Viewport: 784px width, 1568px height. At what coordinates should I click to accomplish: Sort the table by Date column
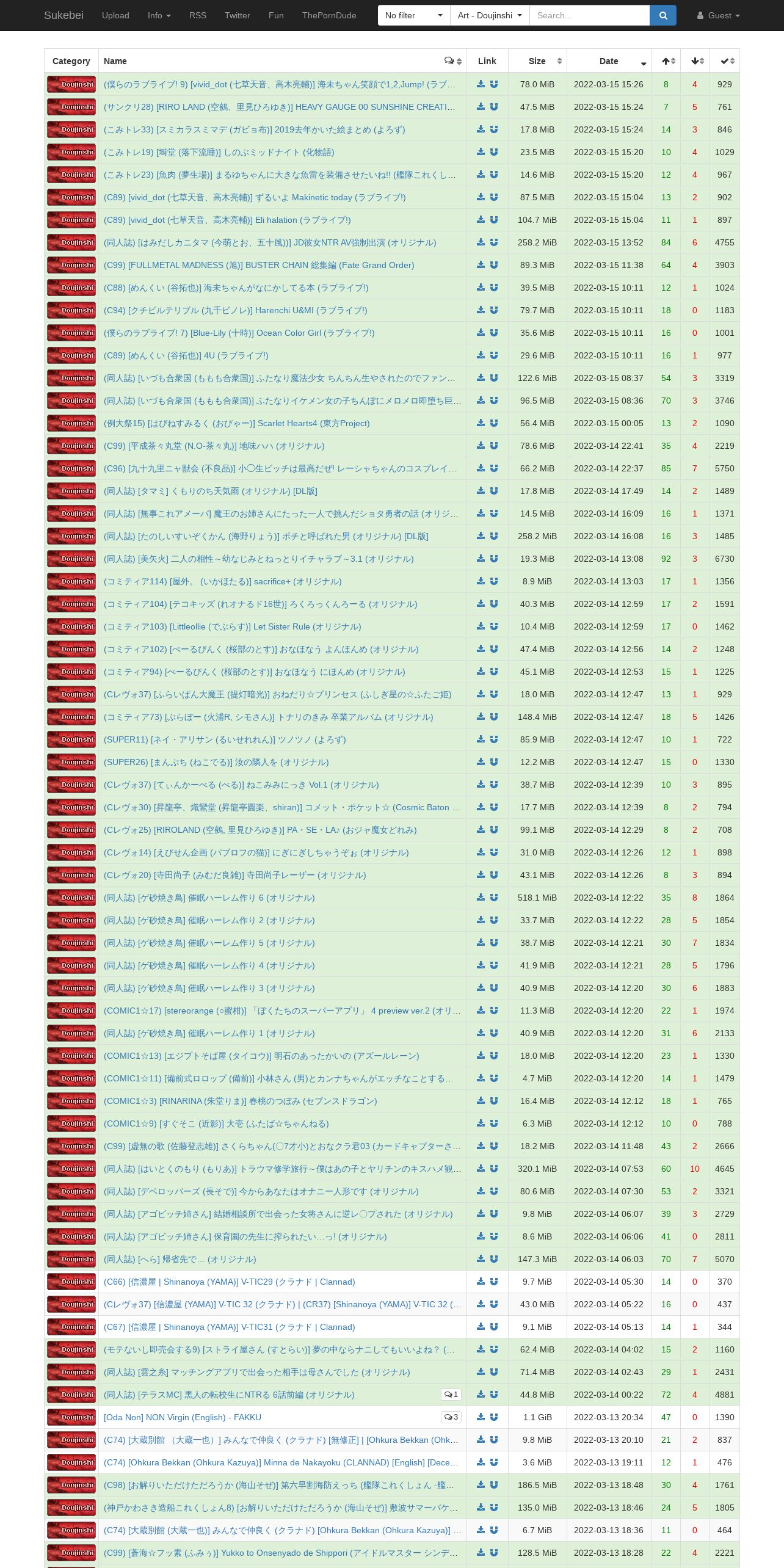[609, 61]
